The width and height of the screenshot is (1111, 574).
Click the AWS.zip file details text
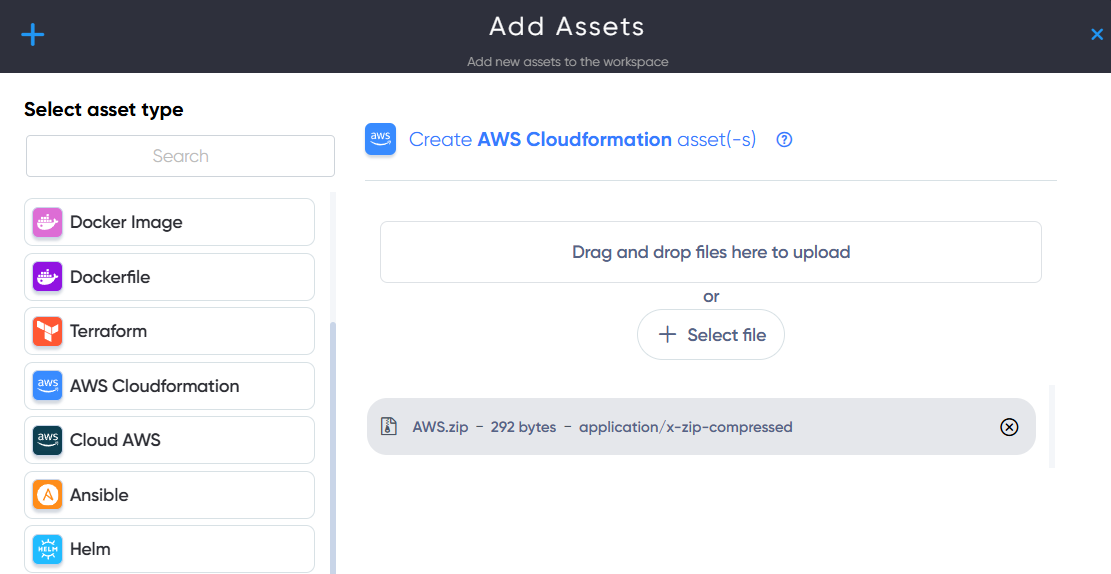click(x=602, y=427)
